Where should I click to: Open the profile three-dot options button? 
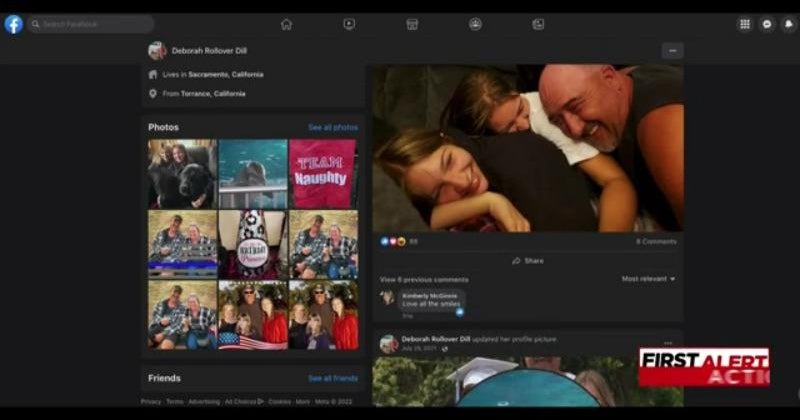click(672, 51)
